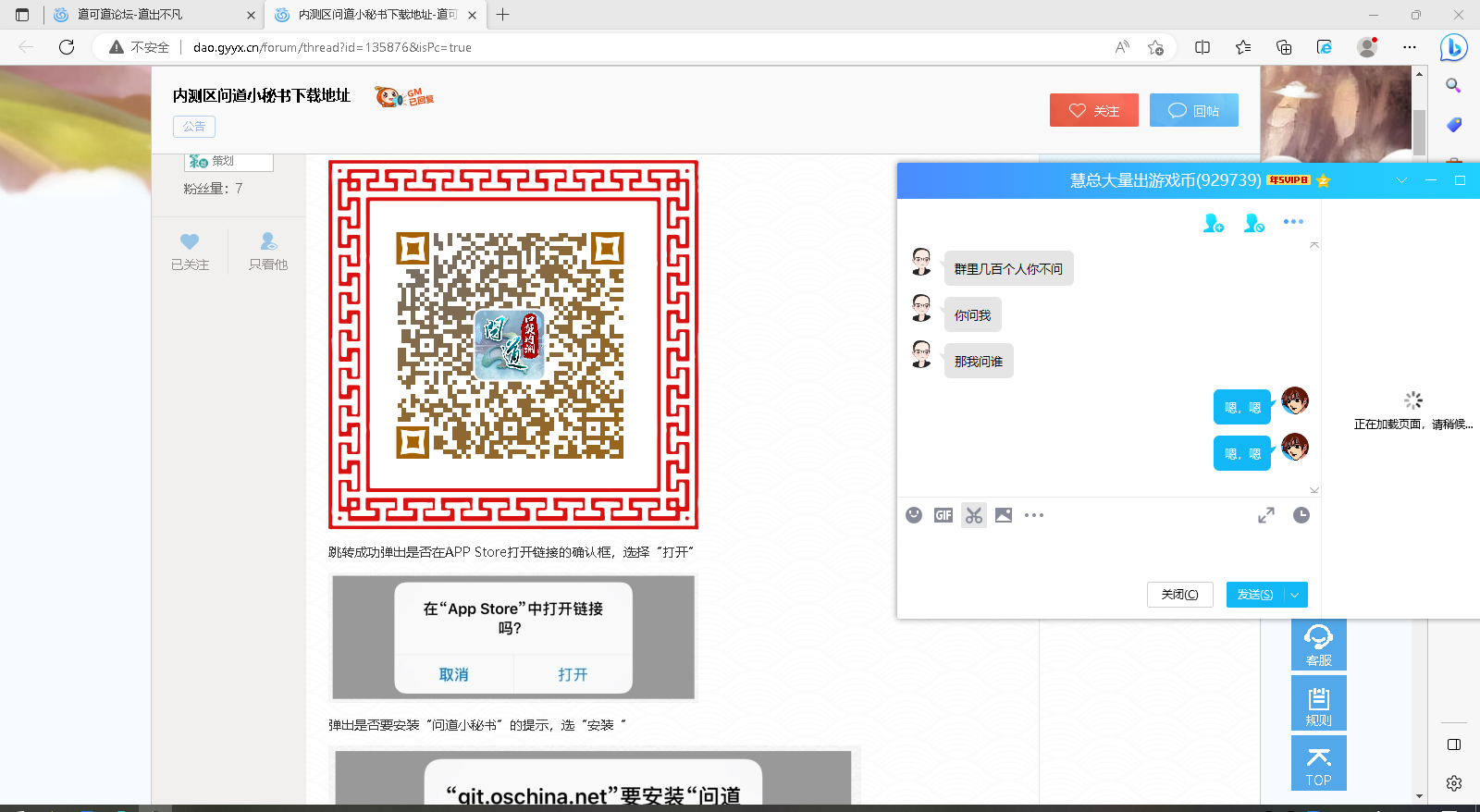Viewport: 1480px width, 812px height.
Task: Click the blue 回帖 reply button
Action: [1194, 110]
